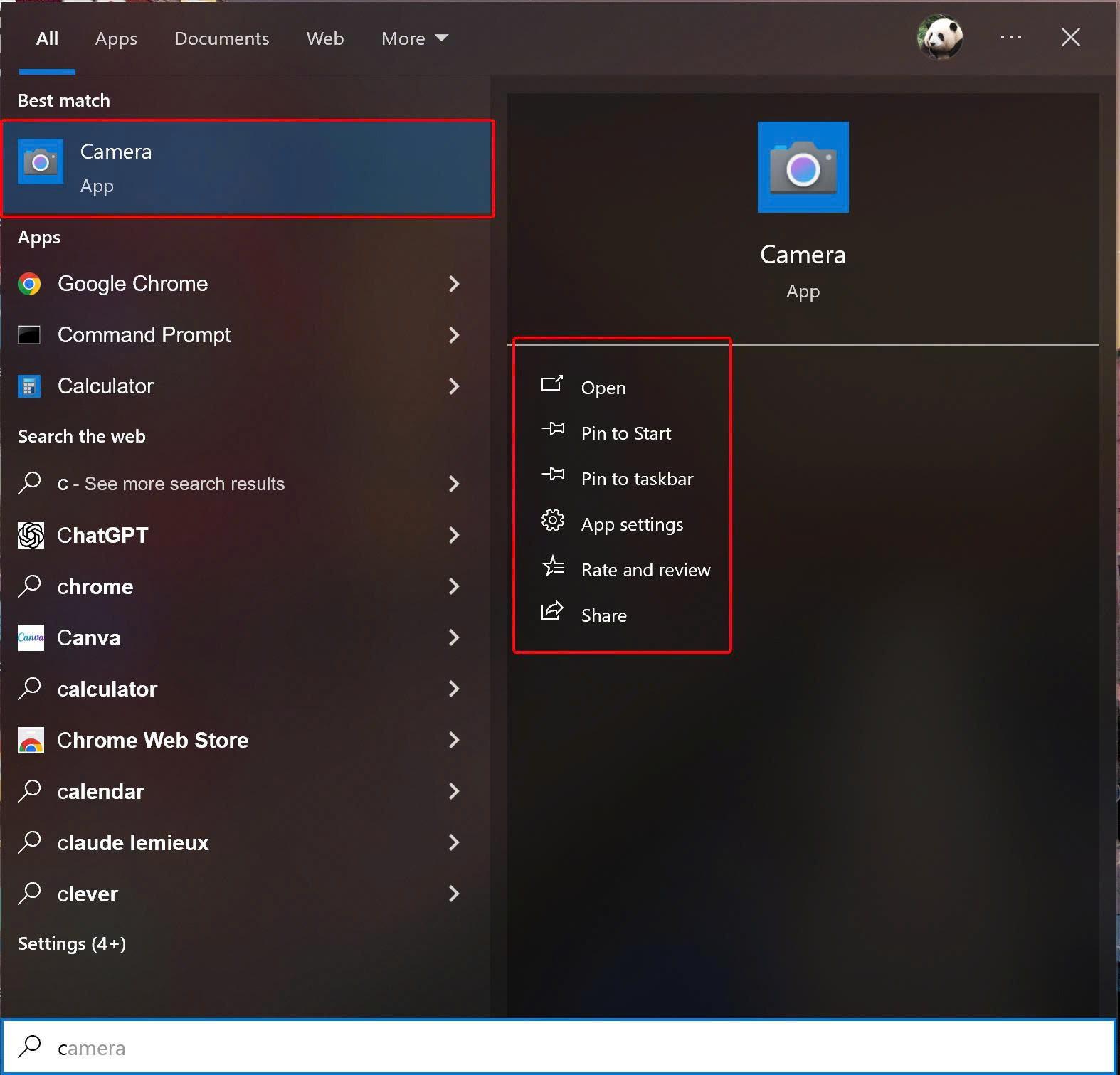Click the large Camera icon in preview pane
The width and height of the screenshot is (1120, 1075).
(803, 167)
